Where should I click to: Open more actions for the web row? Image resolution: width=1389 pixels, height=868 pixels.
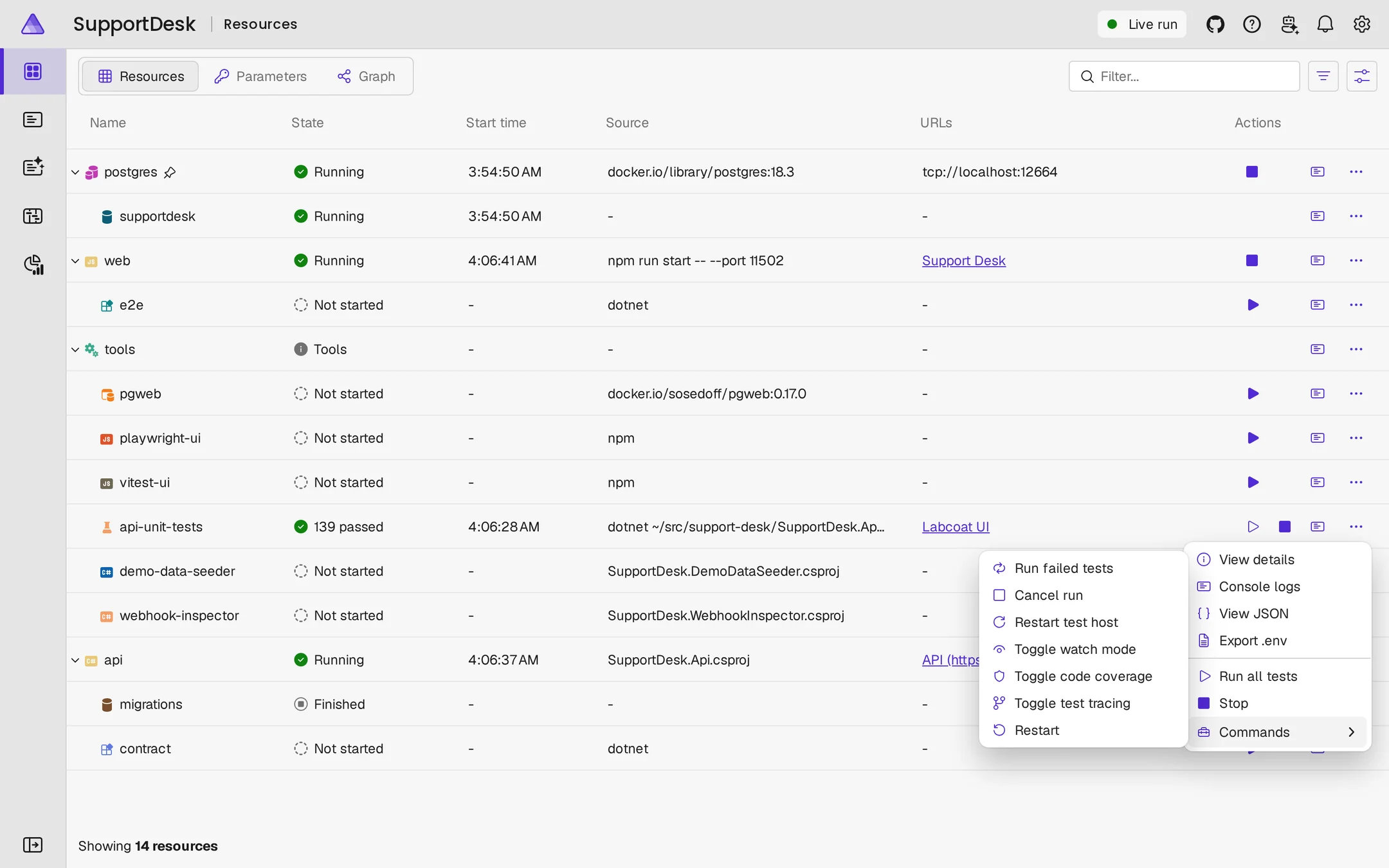1356,260
